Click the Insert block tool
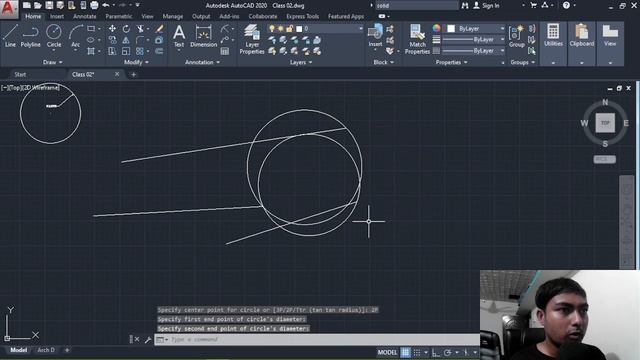The height and width of the screenshot is (360, 640). (375, 36)
